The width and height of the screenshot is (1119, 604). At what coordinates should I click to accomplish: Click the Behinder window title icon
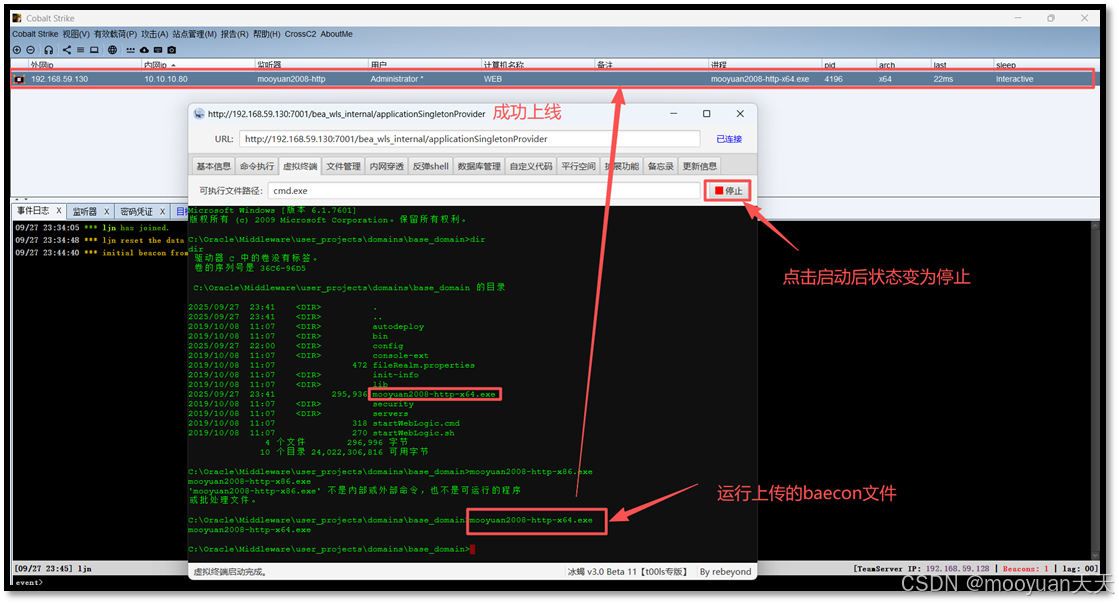199,114
